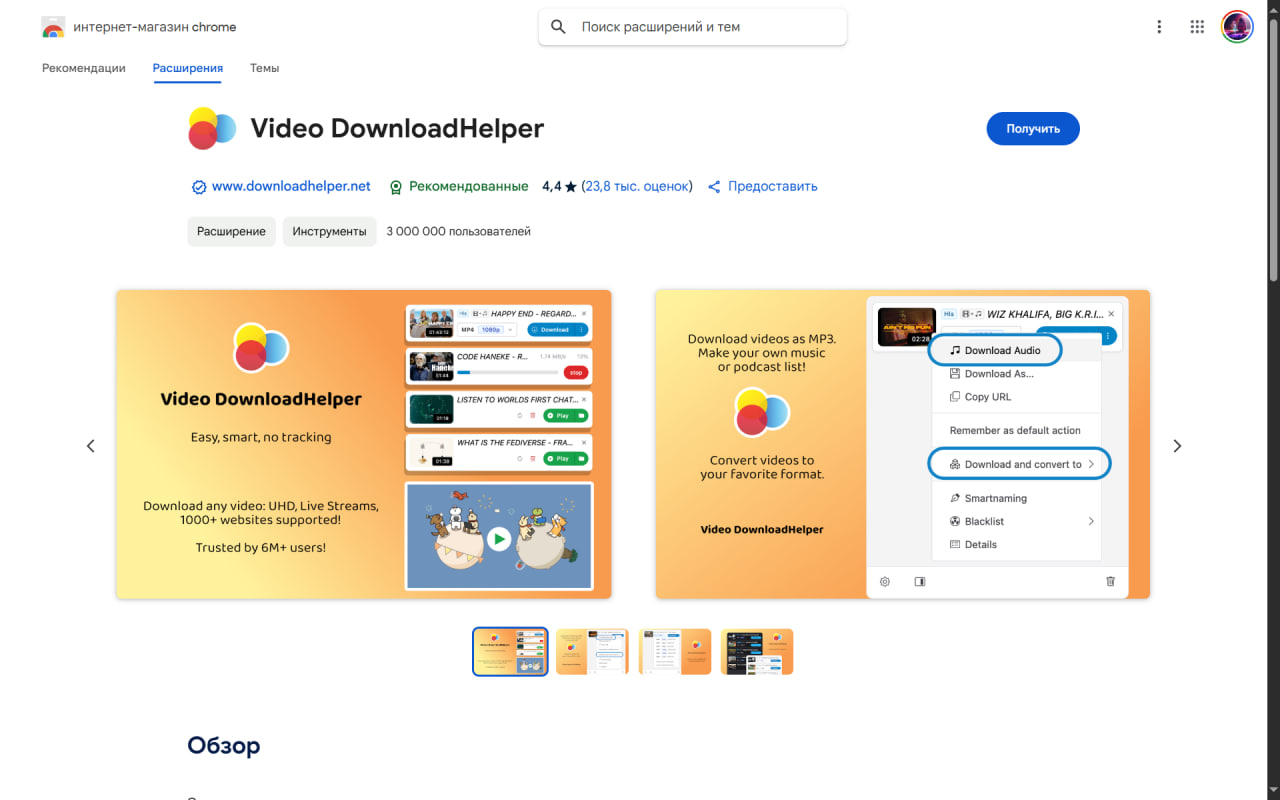Click the Инструменты category chip
1280x800 pixels.
point(329,231)
